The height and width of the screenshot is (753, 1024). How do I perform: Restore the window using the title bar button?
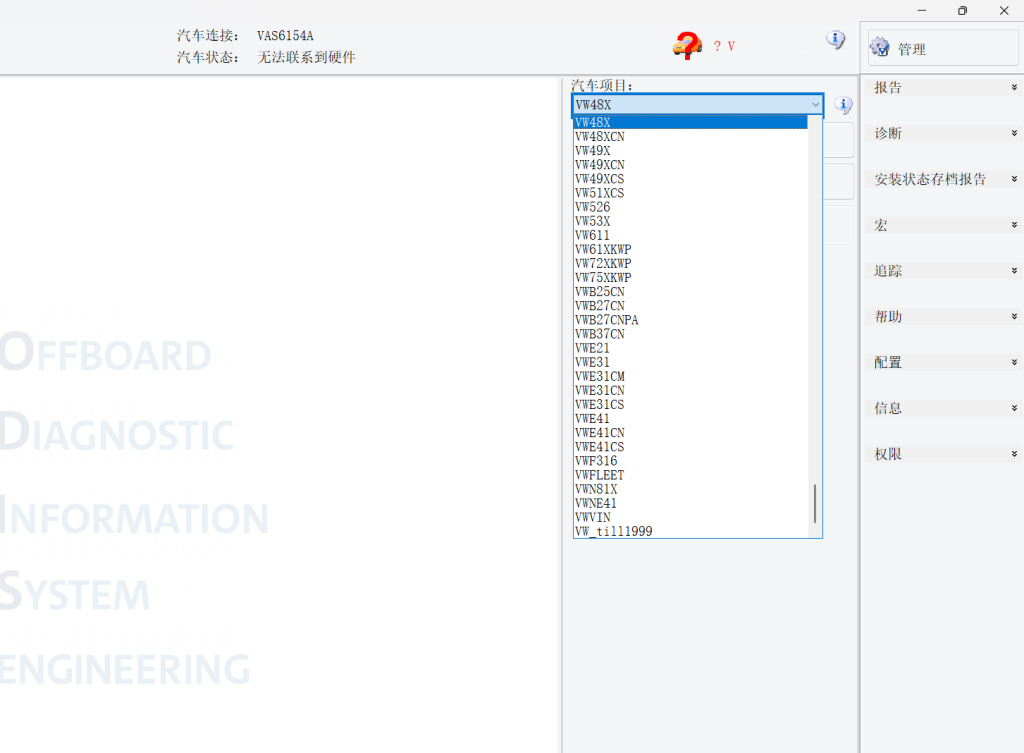[x=962, y=11]
